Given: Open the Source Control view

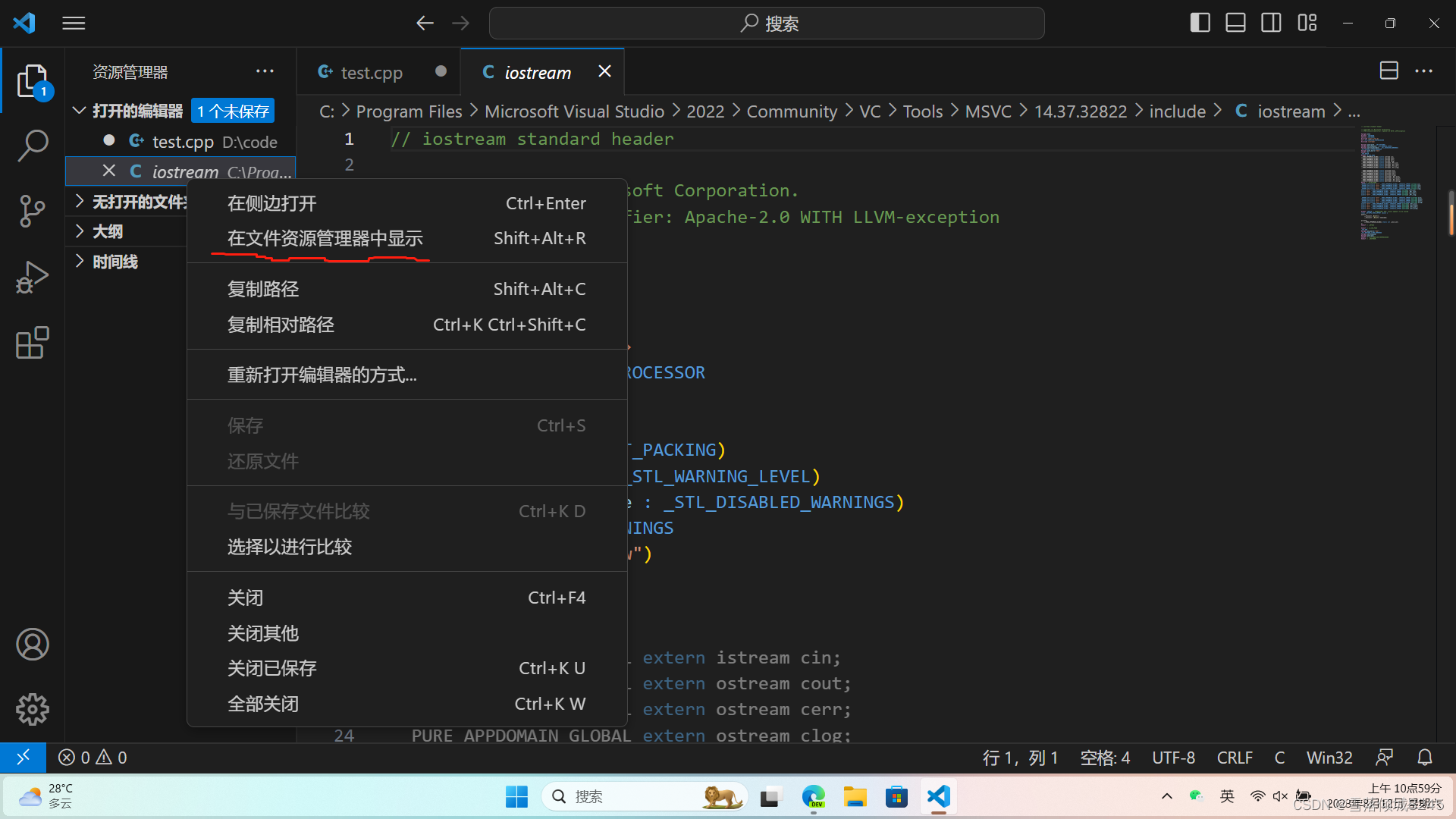Looking at the screenshot, I should coord(33,211).
